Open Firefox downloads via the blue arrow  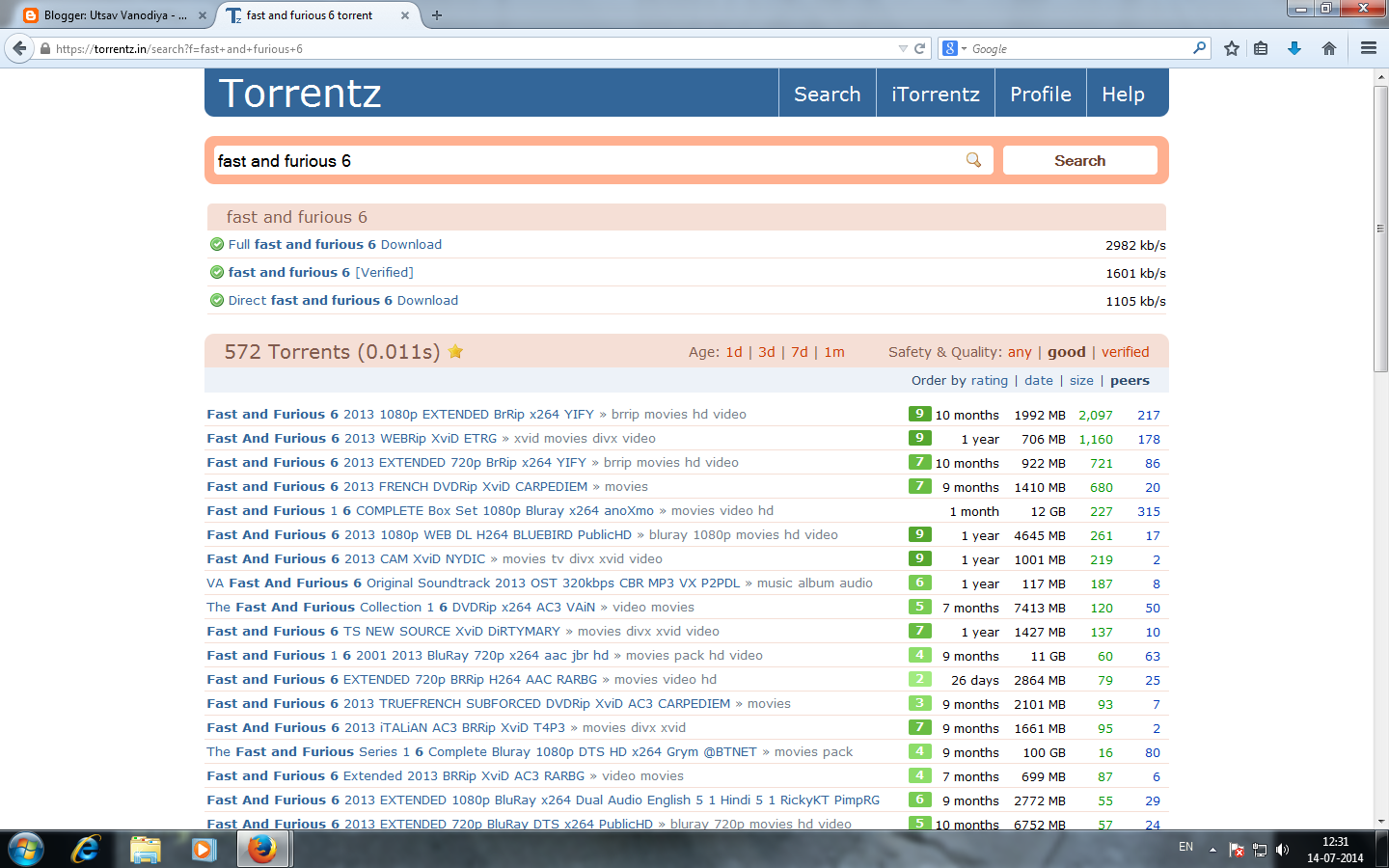(1294, 47)
